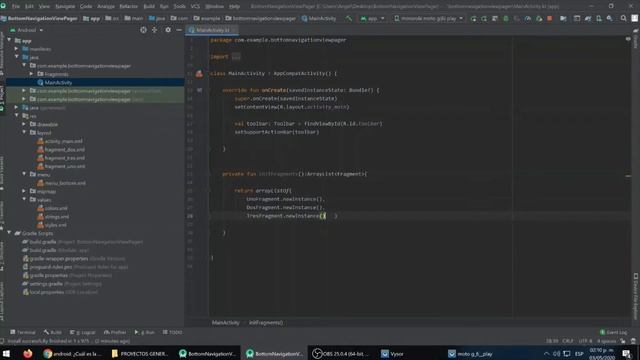Select menu_bottom.xml file
Viewport: 640px width, 360px height.
pos(65,183)
